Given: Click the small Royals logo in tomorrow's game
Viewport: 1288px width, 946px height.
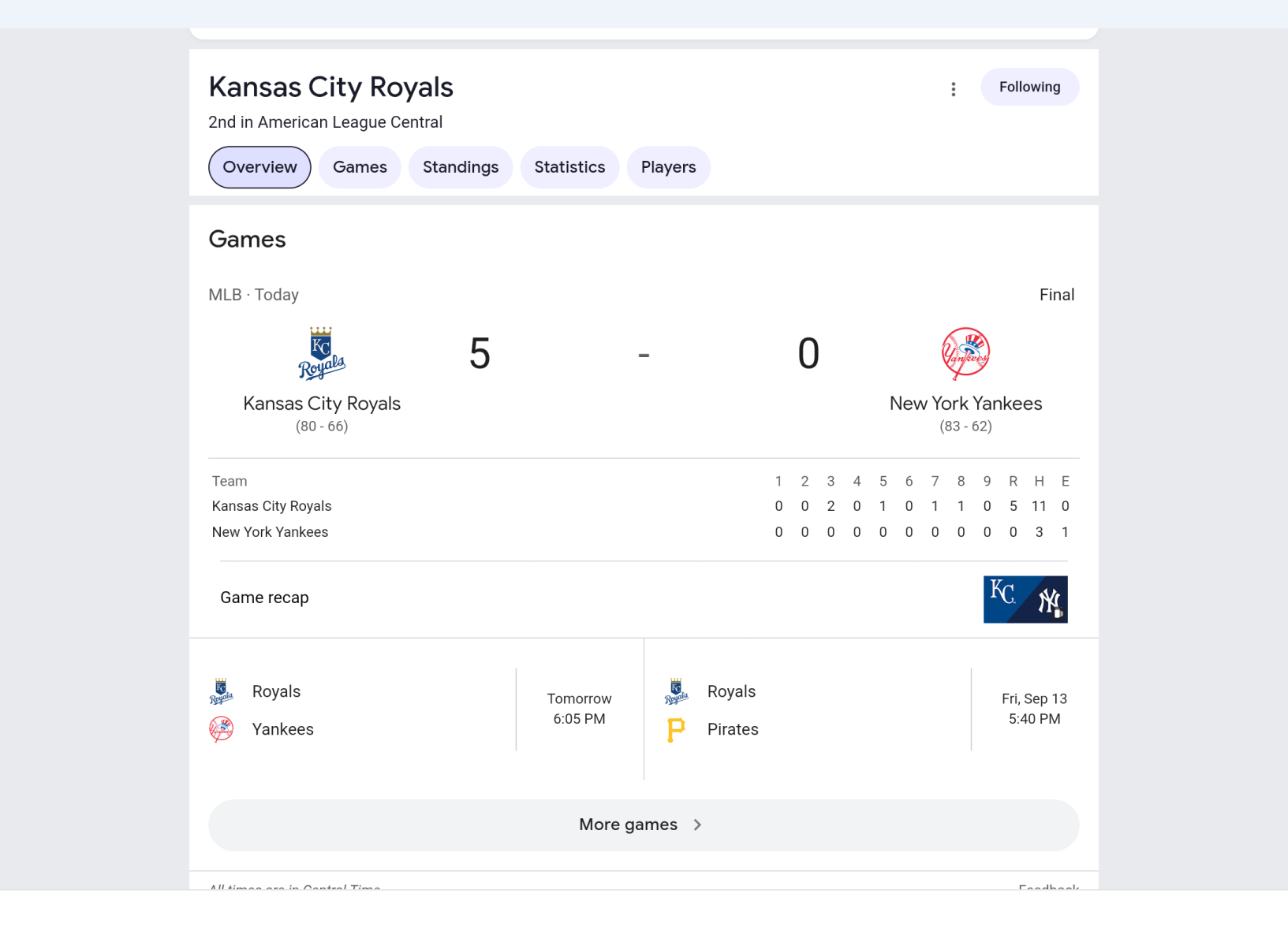Looking at the screenshot, I should (222, 691).
